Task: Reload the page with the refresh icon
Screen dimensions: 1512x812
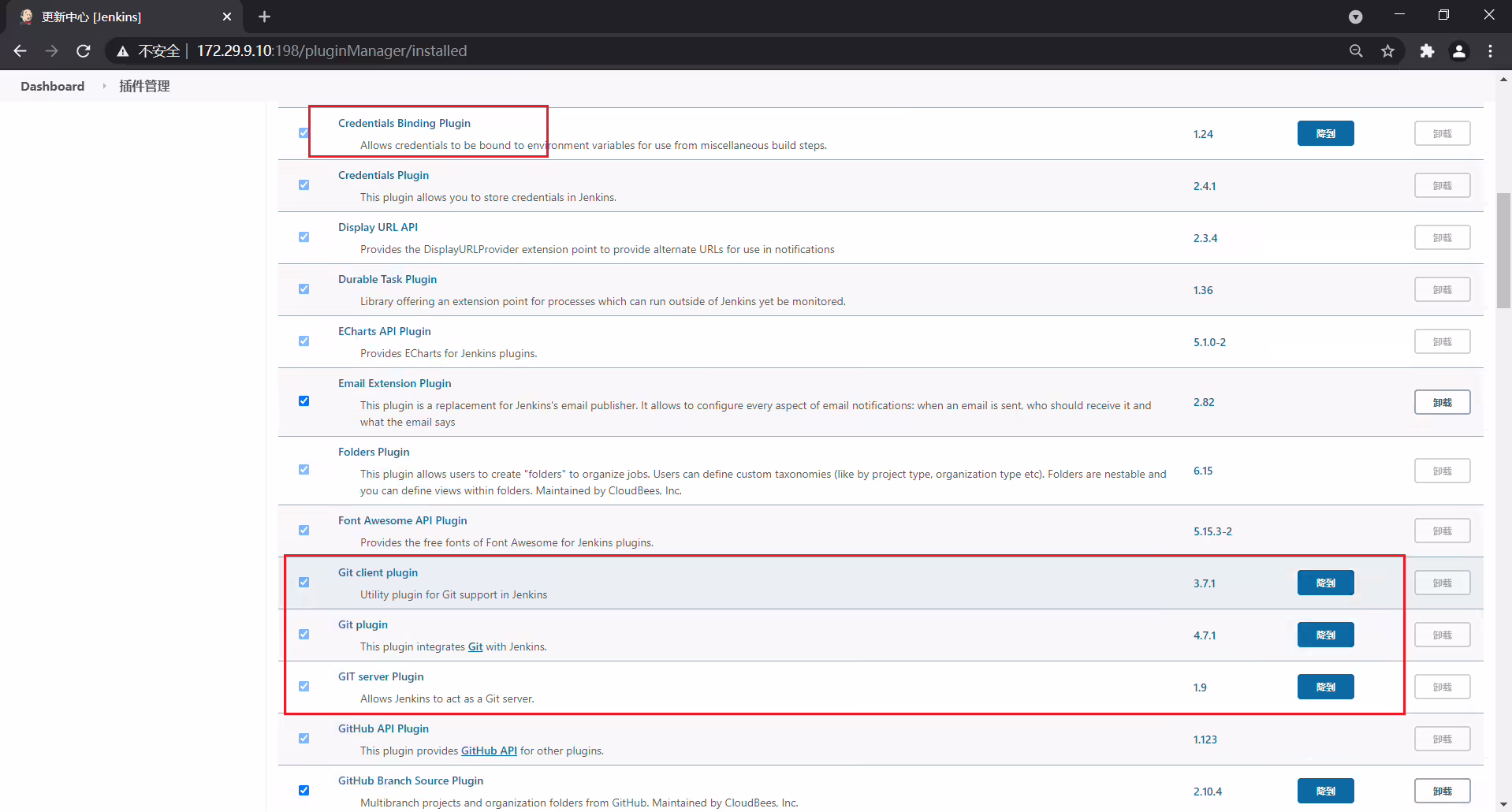Action: pyautogui.click(x=84, y=51)
